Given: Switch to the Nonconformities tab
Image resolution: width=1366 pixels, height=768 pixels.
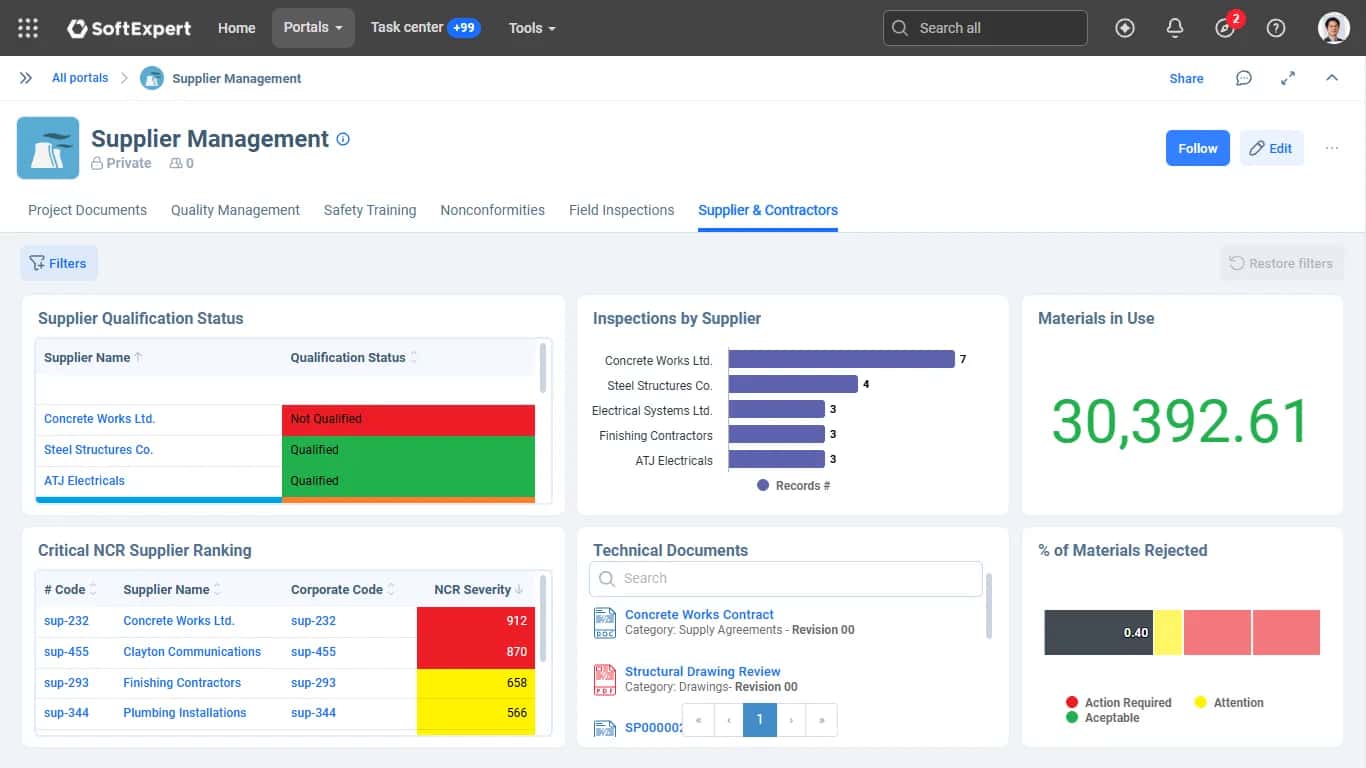Looking at the screenshot, I should pos(492,210).
